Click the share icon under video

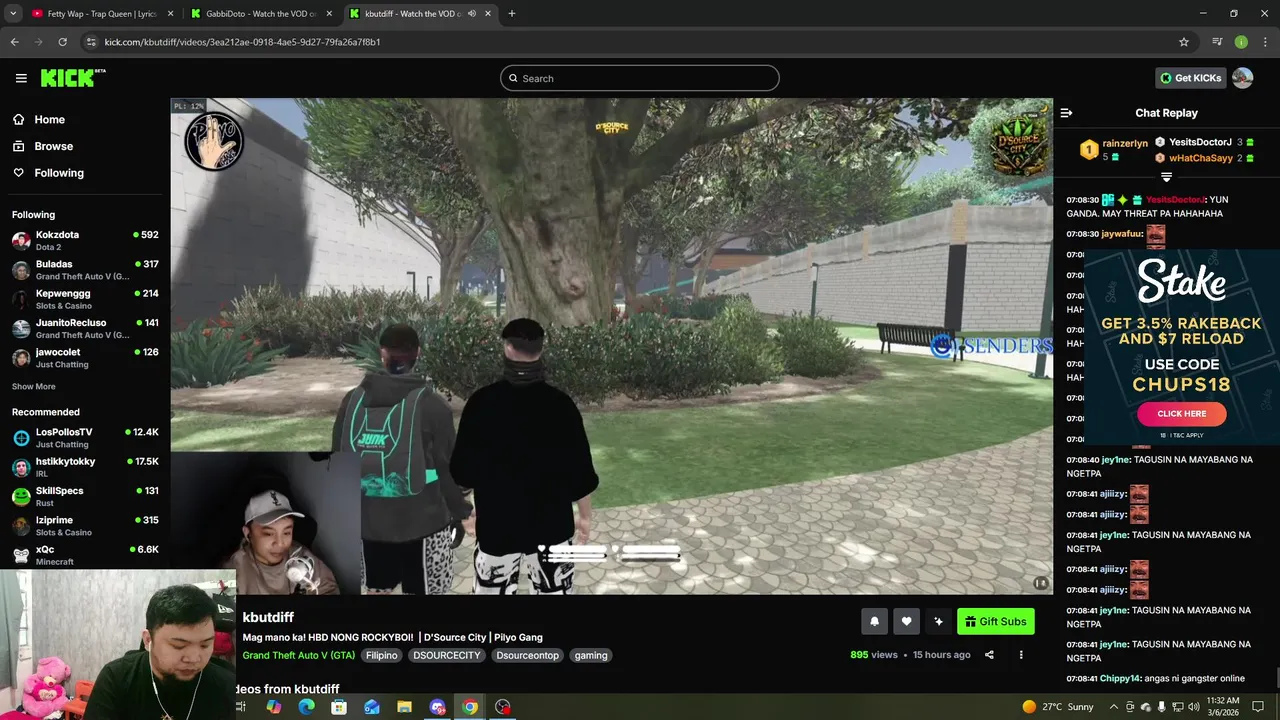pos(989,655)
